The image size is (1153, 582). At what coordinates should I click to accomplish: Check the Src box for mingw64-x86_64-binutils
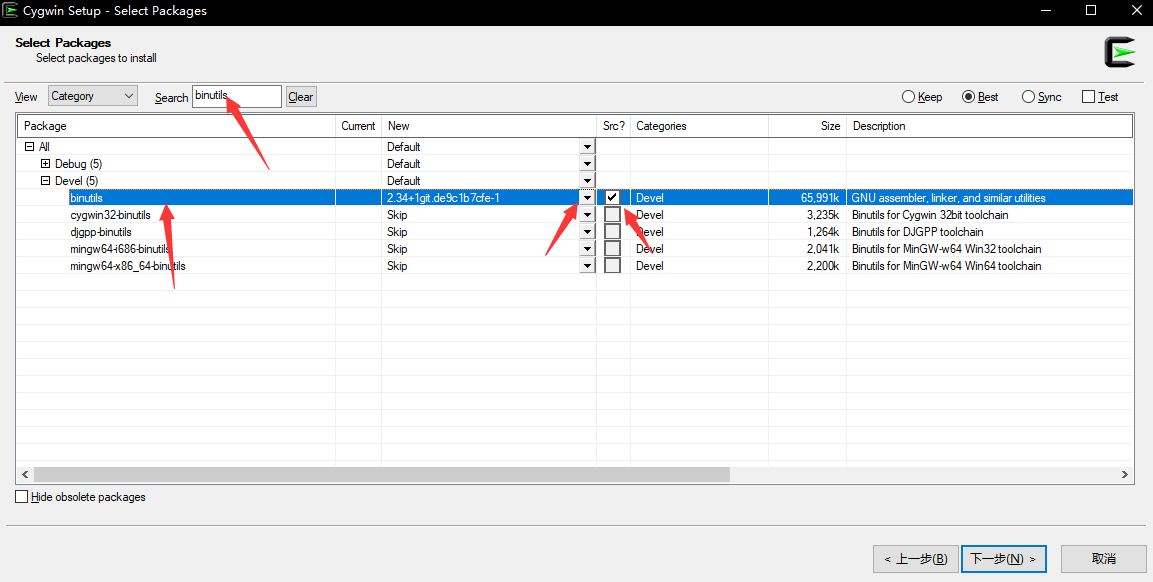point(612,266)
